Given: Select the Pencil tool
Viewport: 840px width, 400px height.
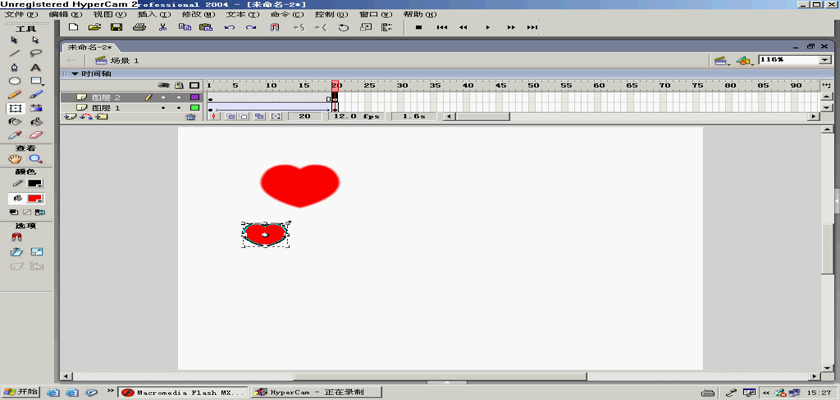Looking at the screenshot, I should (14, 95).
